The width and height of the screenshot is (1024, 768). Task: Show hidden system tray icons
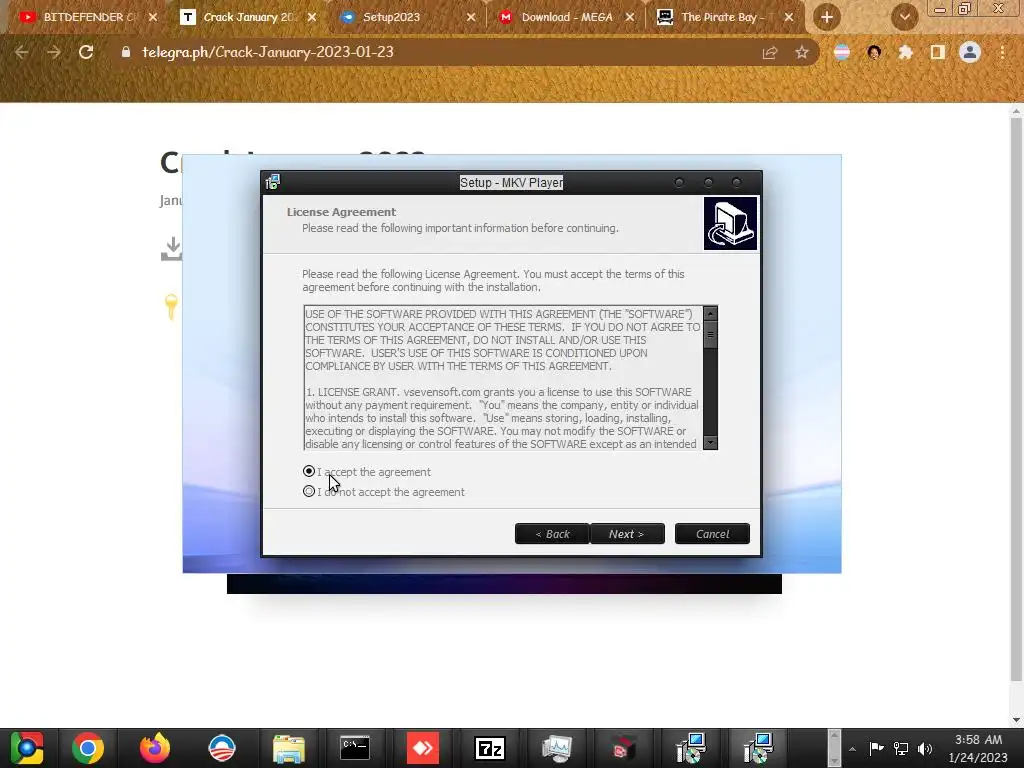(x=852, y=748)
